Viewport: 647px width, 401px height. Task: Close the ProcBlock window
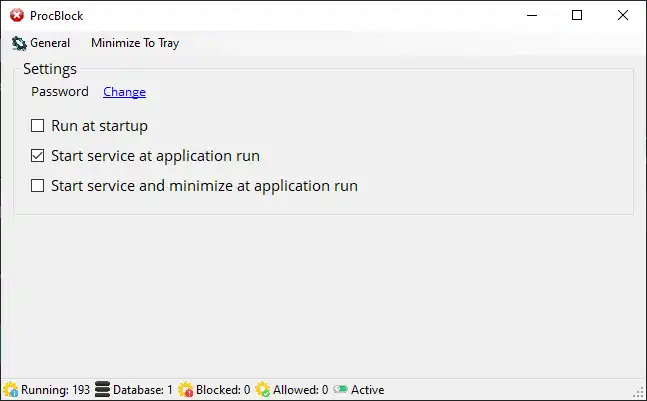point(623,15)
